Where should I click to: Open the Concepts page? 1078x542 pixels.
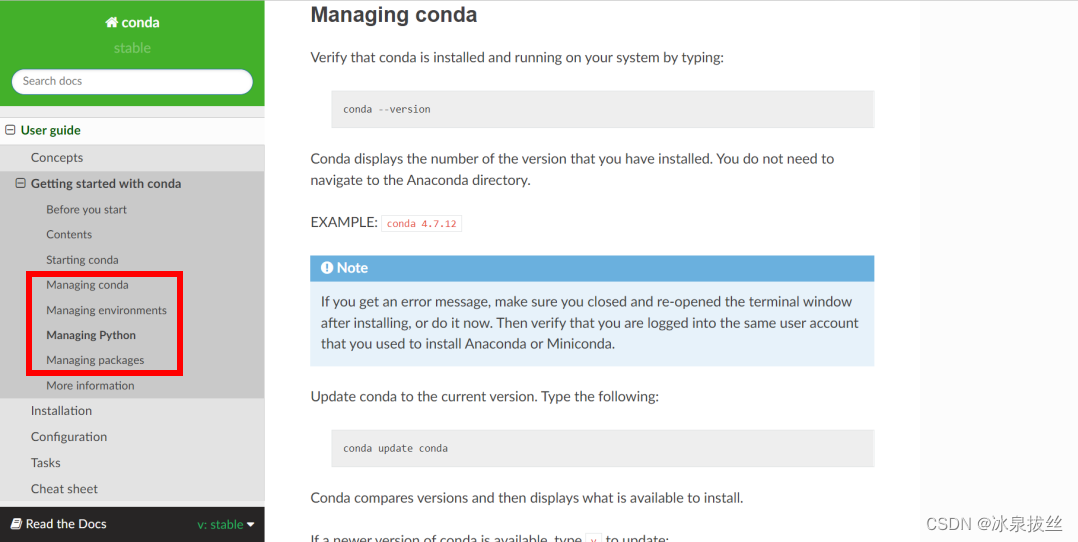(57, 158)
